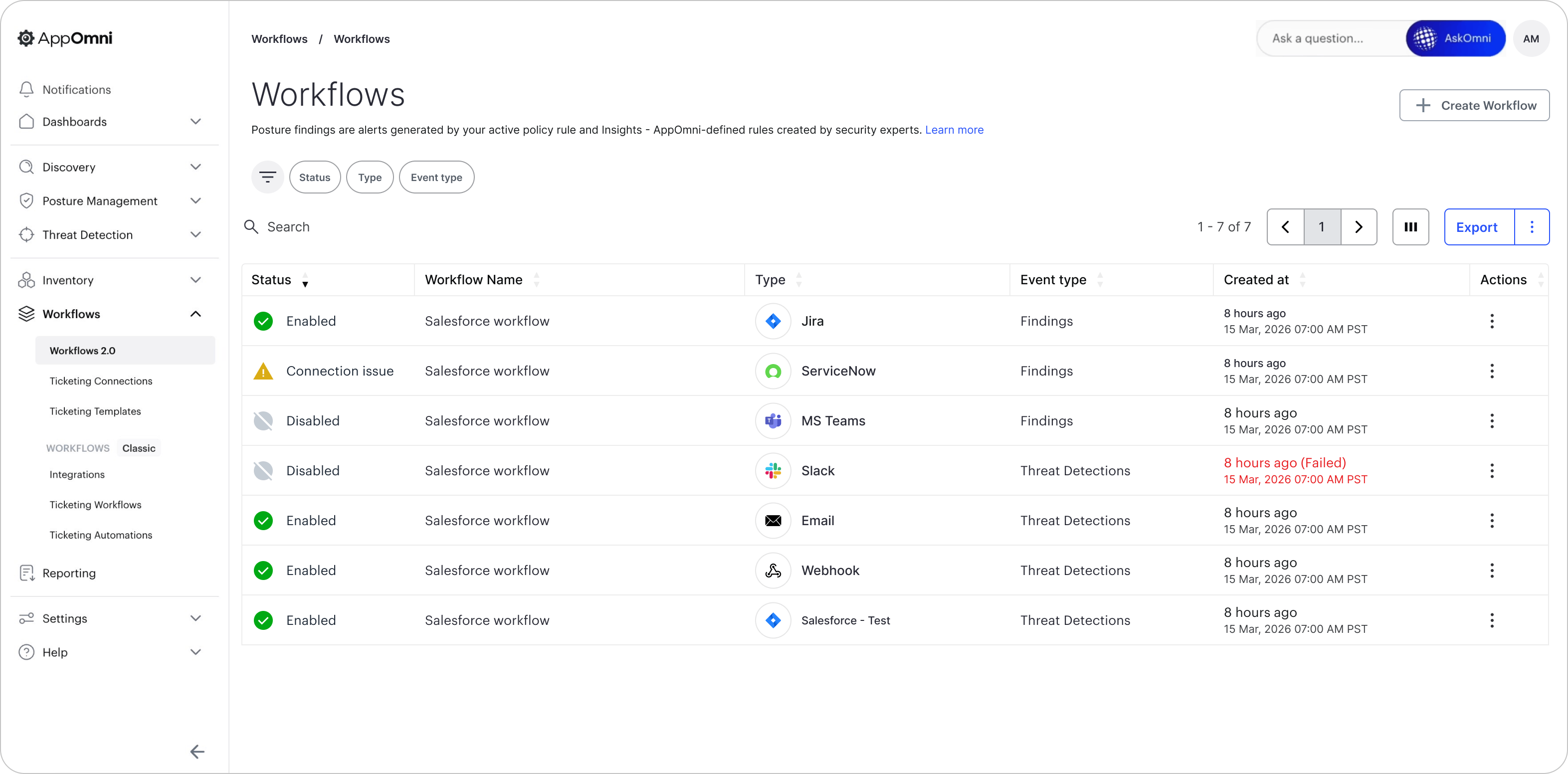Click the AskOmni globe button
Viewport: 1568px width, 774px height.
tap(1455, 38)
